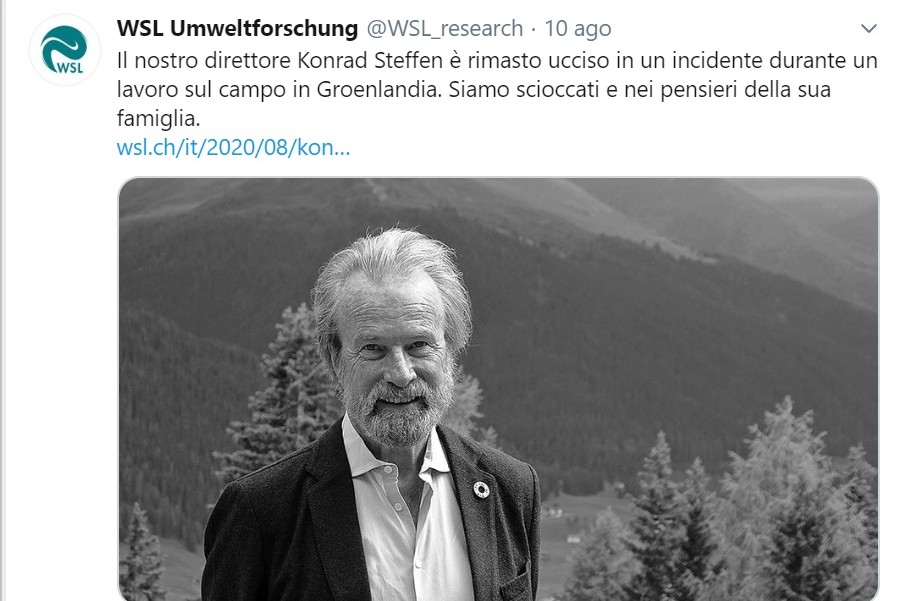Open the WSL profile avatar logo
The width and height of the screenshot is (902, 601).
click(x=65, y=51)
